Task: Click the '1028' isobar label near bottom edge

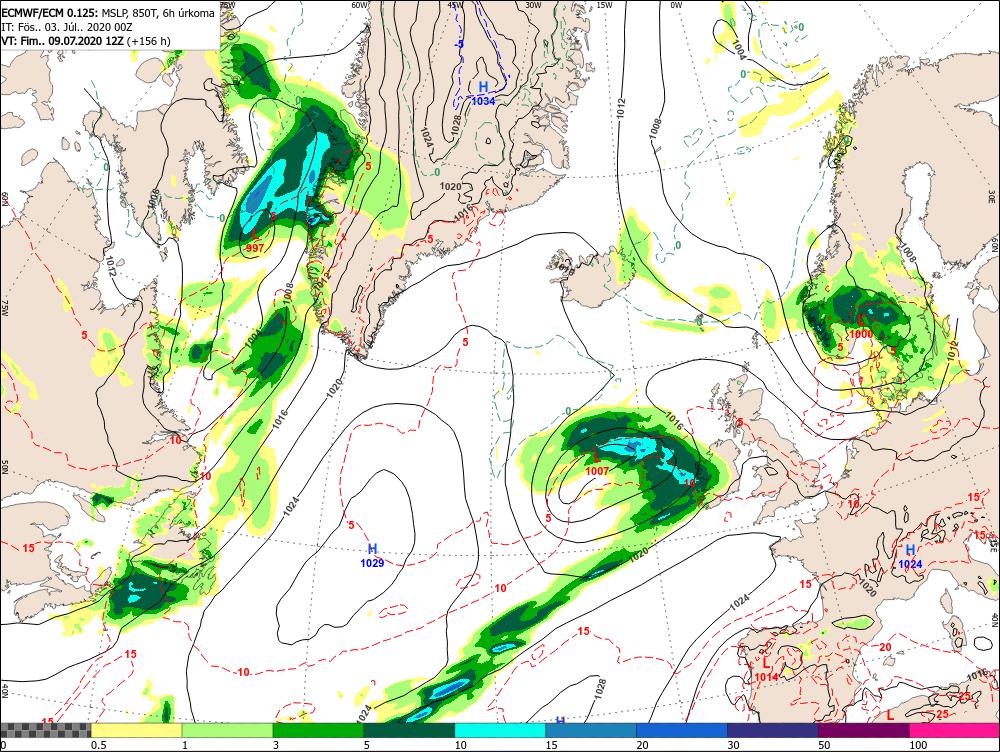Action: 600,689
